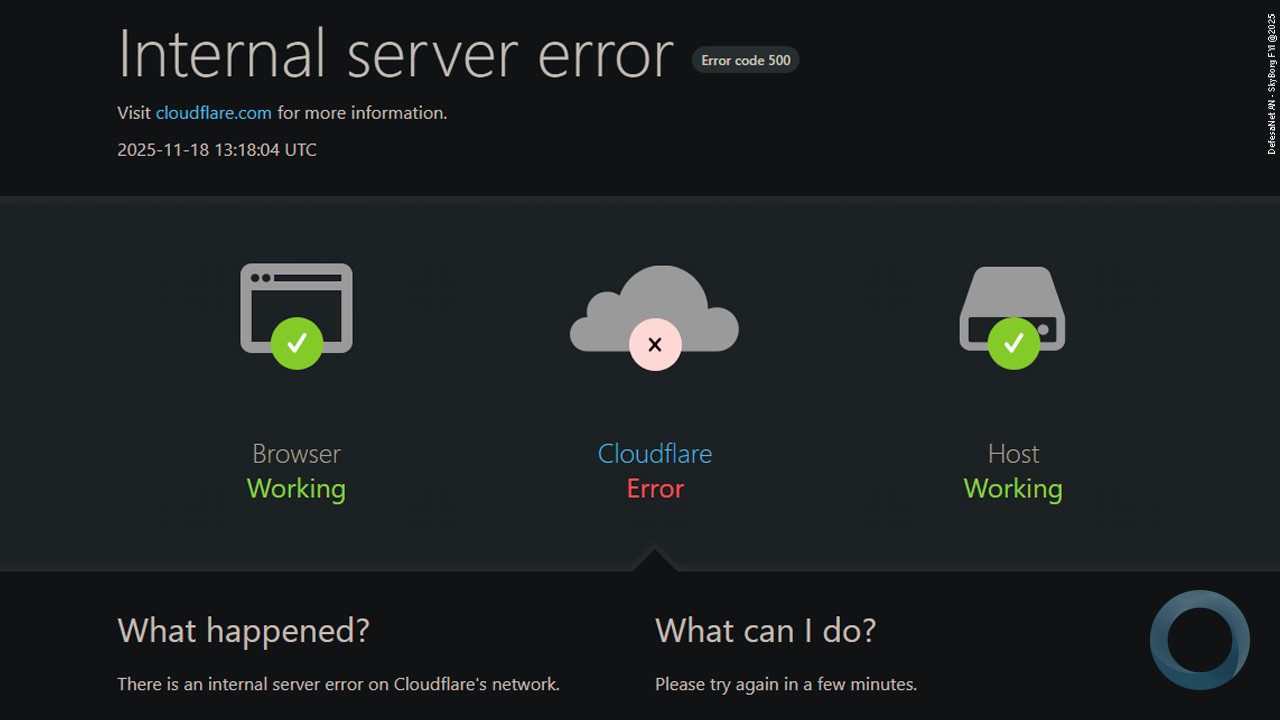Click the What can I do? heading
Viewport: 1280px width, 720px height.
coord(765,630)
